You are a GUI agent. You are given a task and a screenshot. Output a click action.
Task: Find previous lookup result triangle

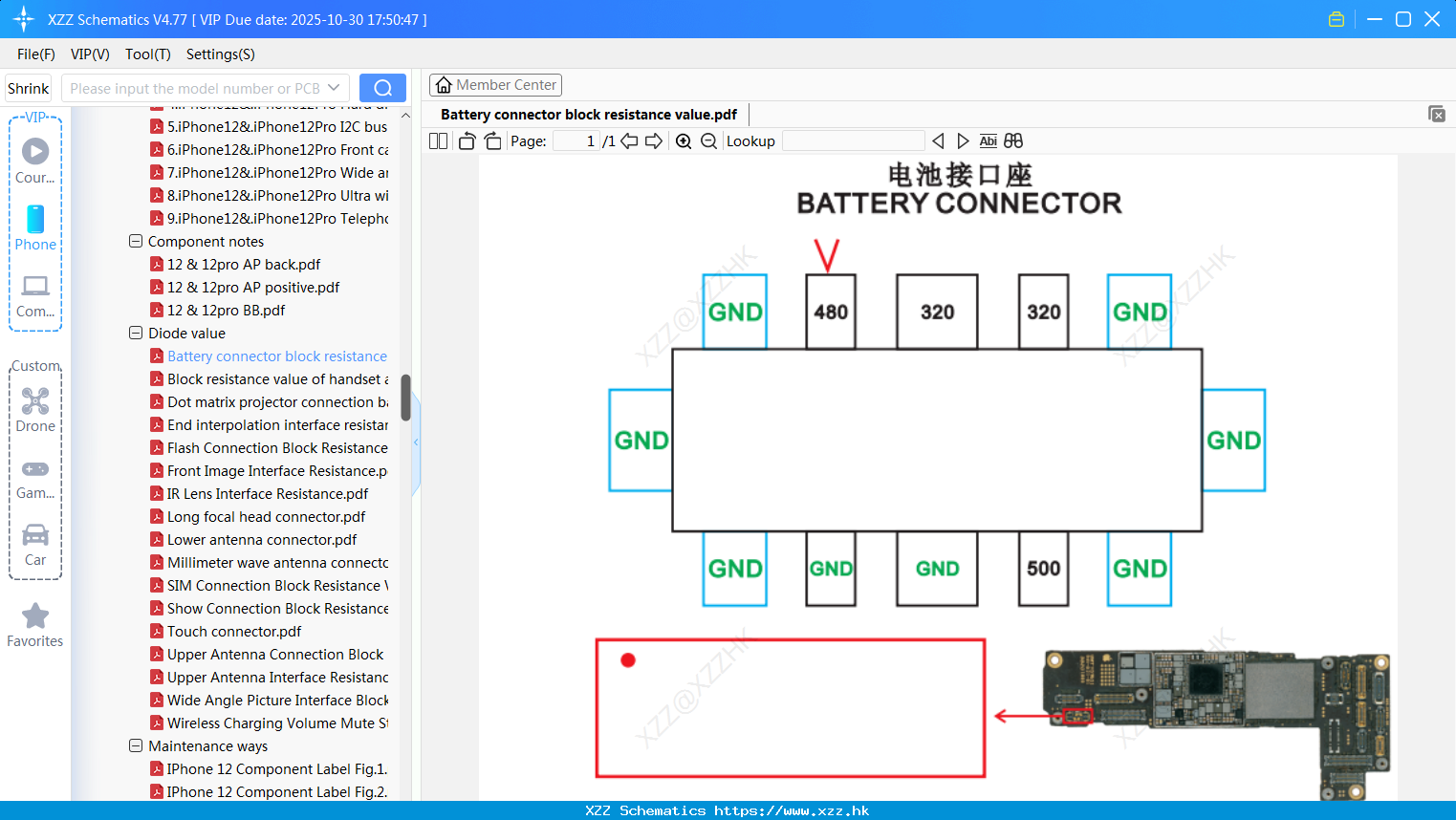click(x=938, y=140)
